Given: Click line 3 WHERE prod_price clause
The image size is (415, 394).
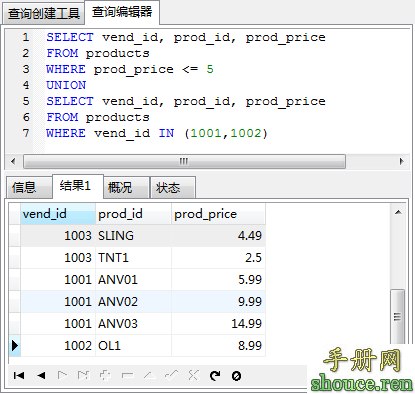Looking at the screenshot, I should [130, 69].
